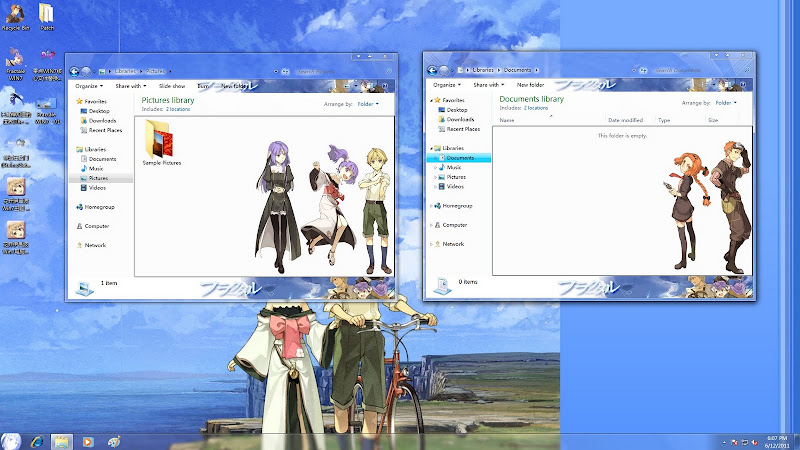Select the Patch folder on desktop

(46, 17)
